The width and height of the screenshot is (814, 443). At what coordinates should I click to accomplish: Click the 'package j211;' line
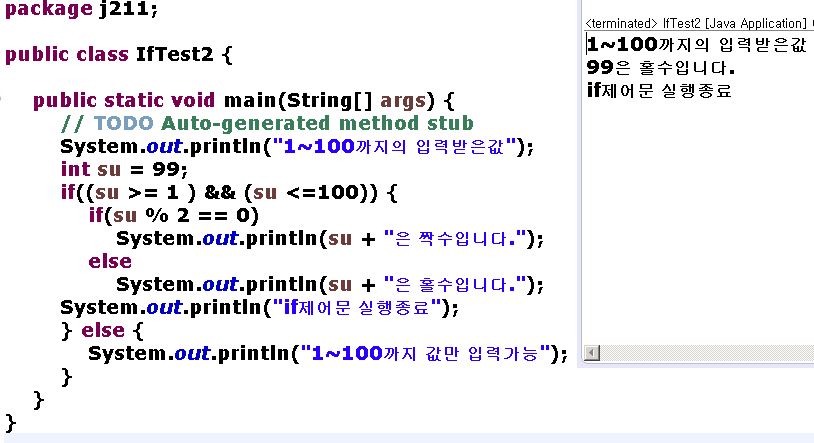82,9
